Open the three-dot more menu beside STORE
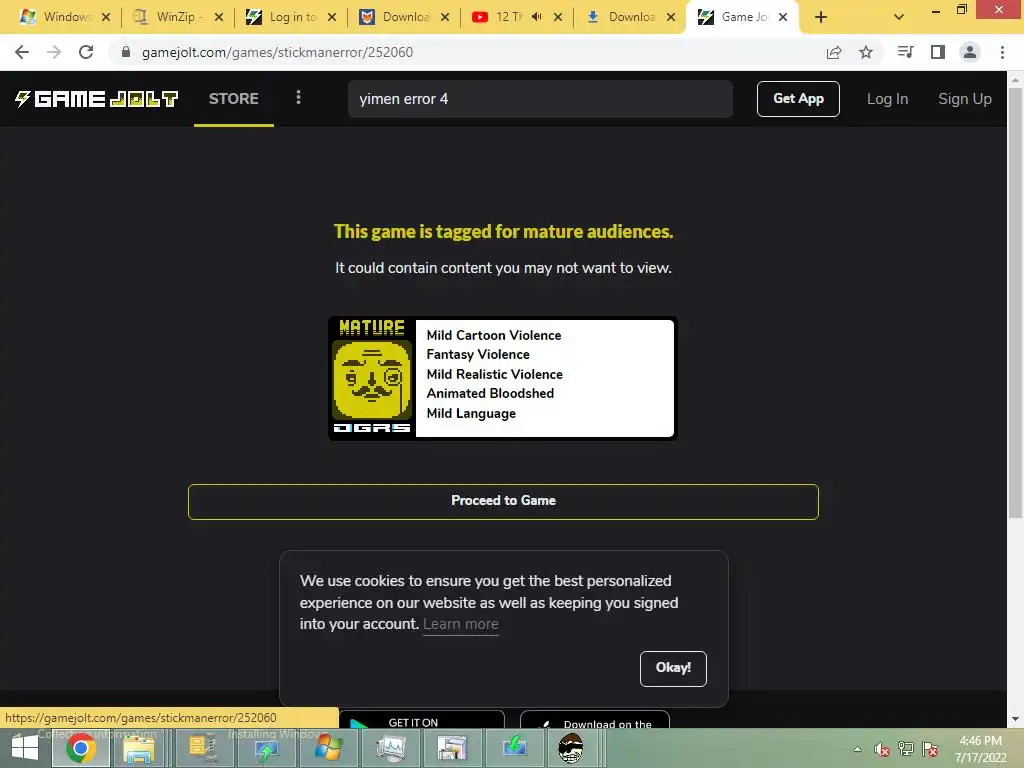Screen dimensions: 1024x768 (x=298, y=97)
